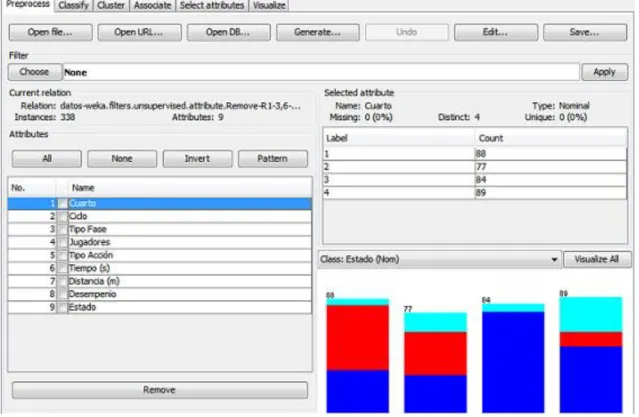The height and width of the screenshot is (417, 639).
Task: Click the No. column header
Action: click(32, 188)
